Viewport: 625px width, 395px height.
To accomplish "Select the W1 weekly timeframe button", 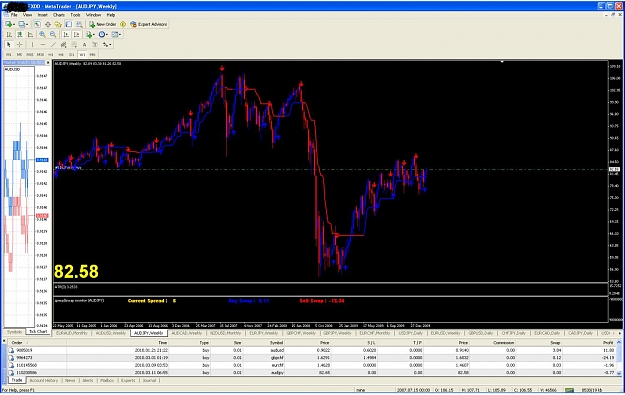I will click(x=82, y=54).
